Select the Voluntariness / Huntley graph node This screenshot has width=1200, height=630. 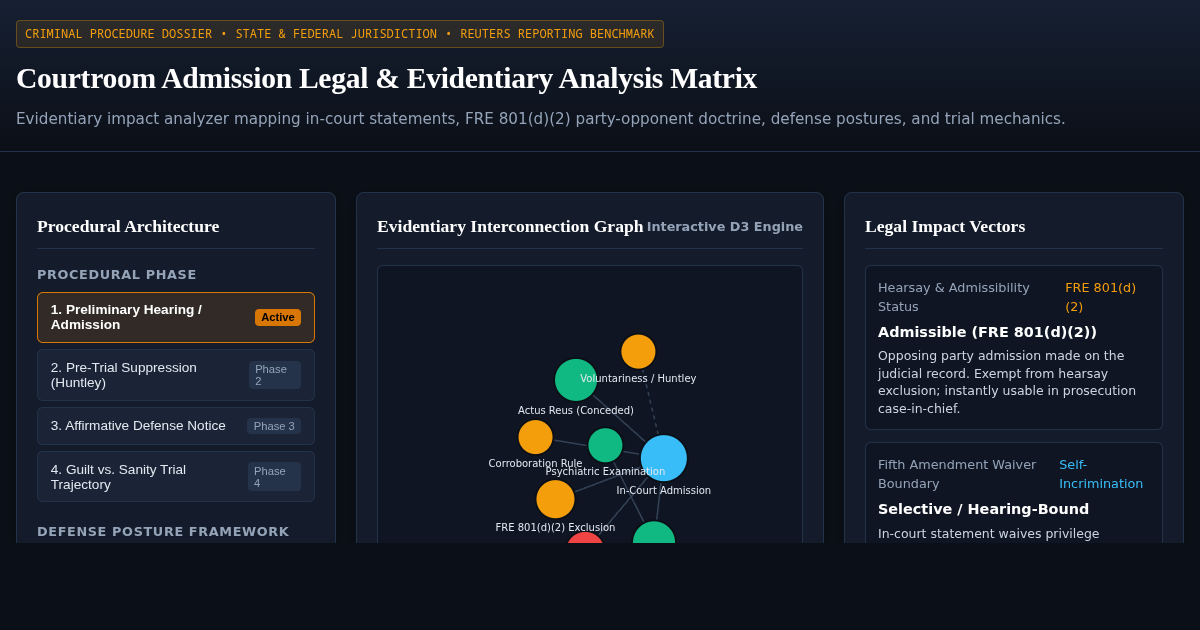[638, 352]
